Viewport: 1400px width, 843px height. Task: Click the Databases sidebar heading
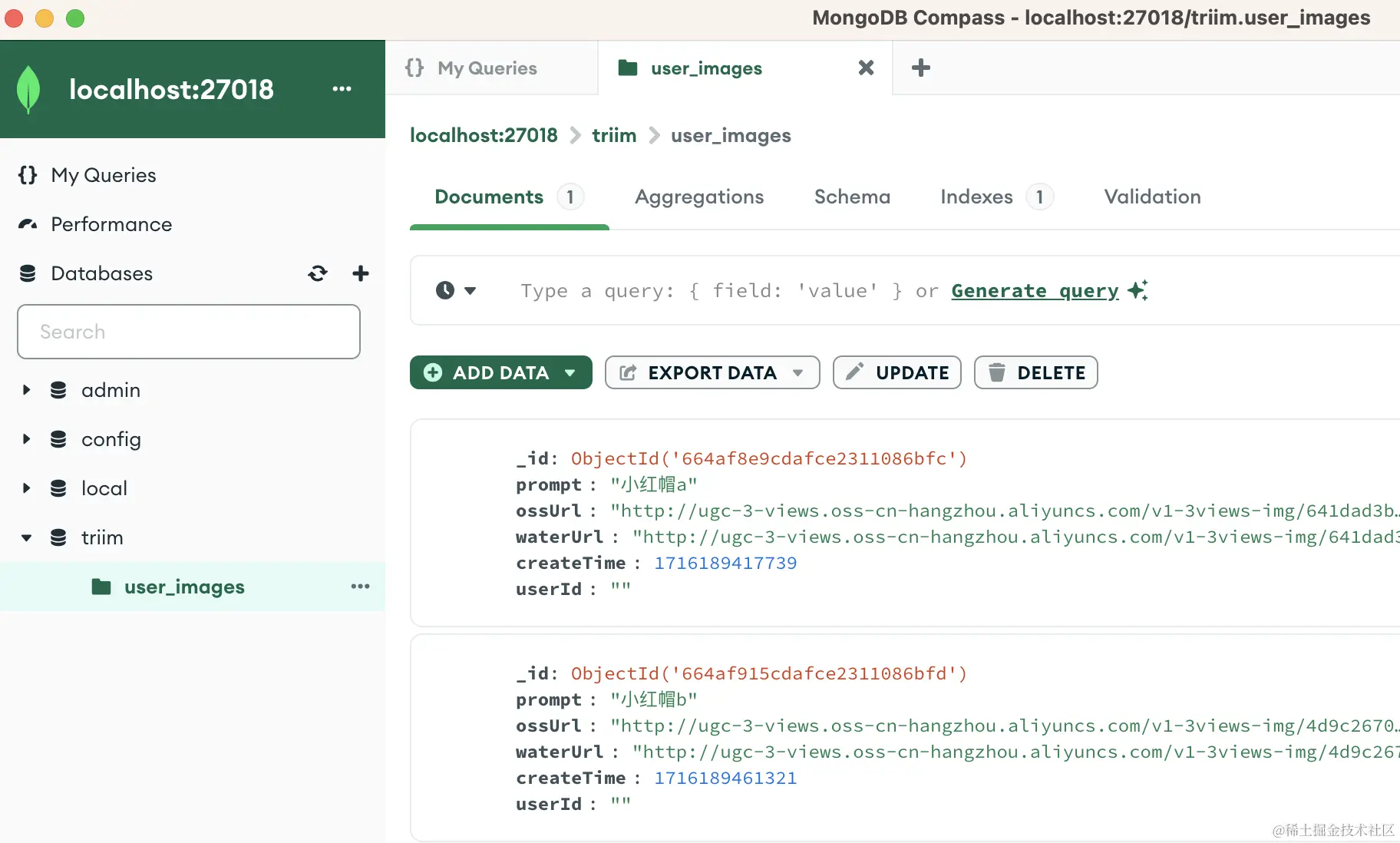101,273
